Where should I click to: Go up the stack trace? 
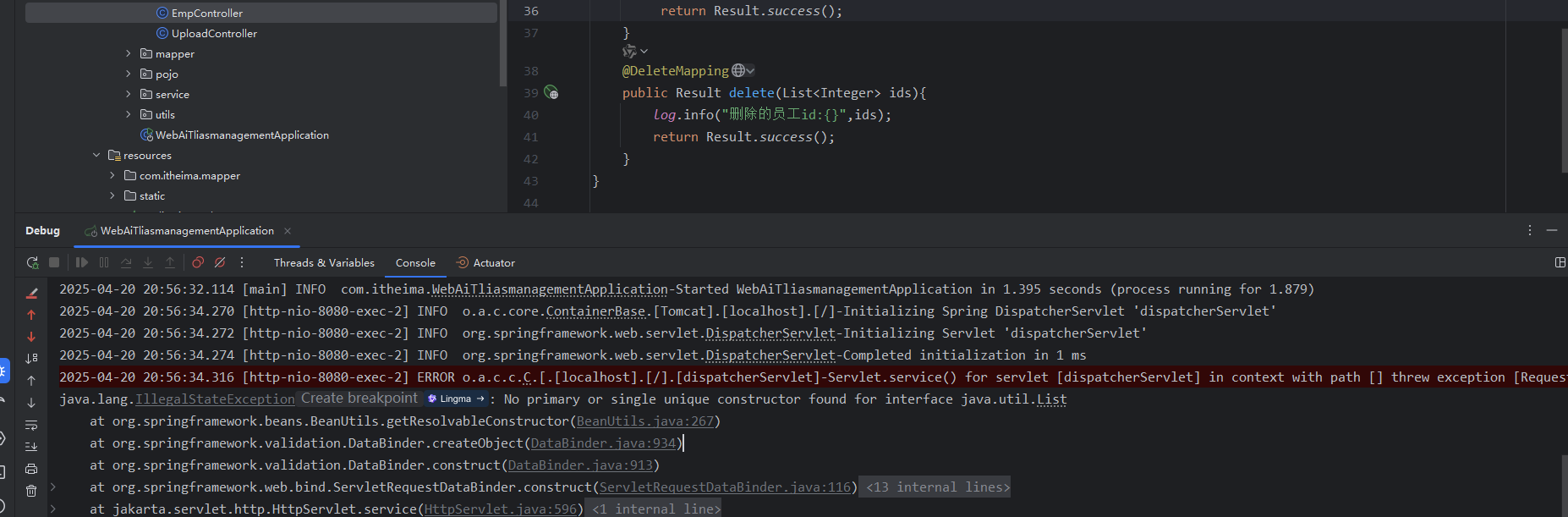[x=31, y=381]
